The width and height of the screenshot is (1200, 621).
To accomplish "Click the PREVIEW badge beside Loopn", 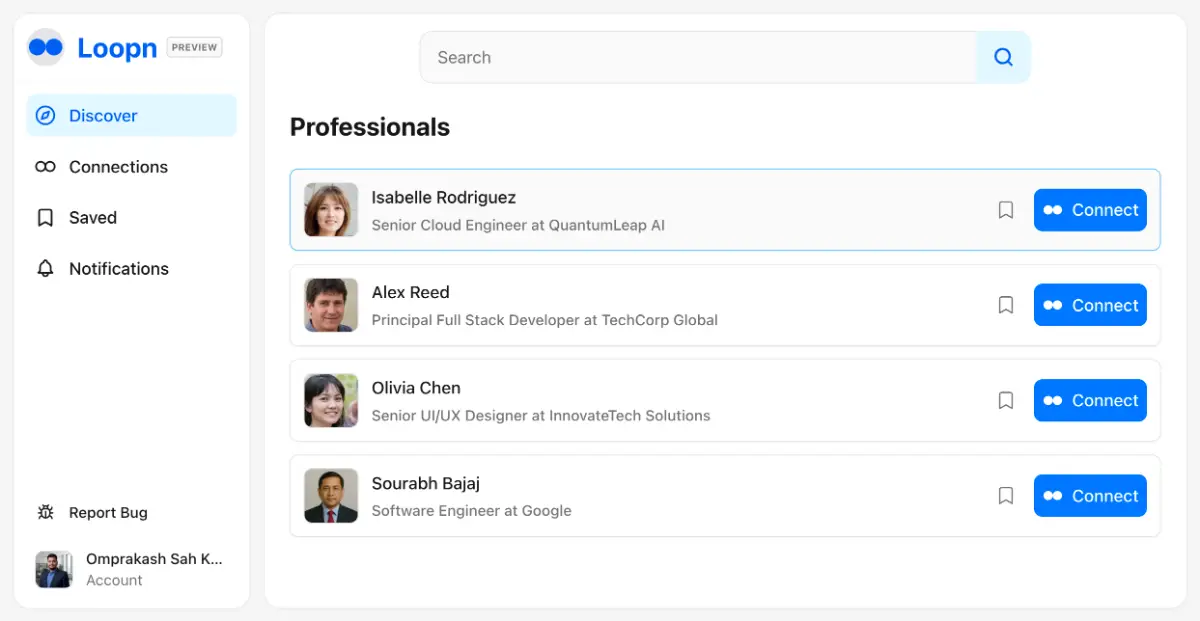I will pos(194,47).
